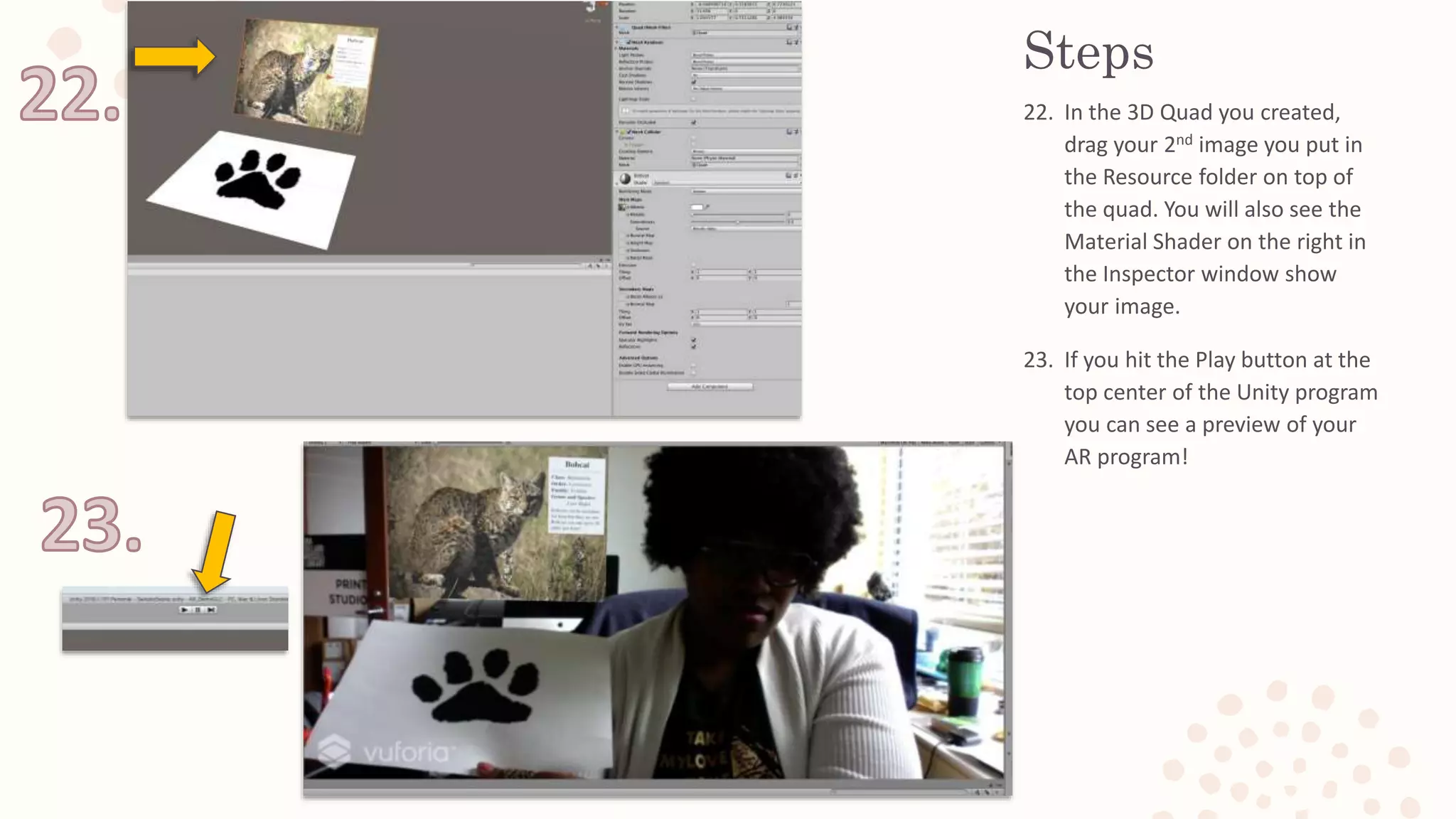Click the Pause button next to Play

tap(198, 610)
